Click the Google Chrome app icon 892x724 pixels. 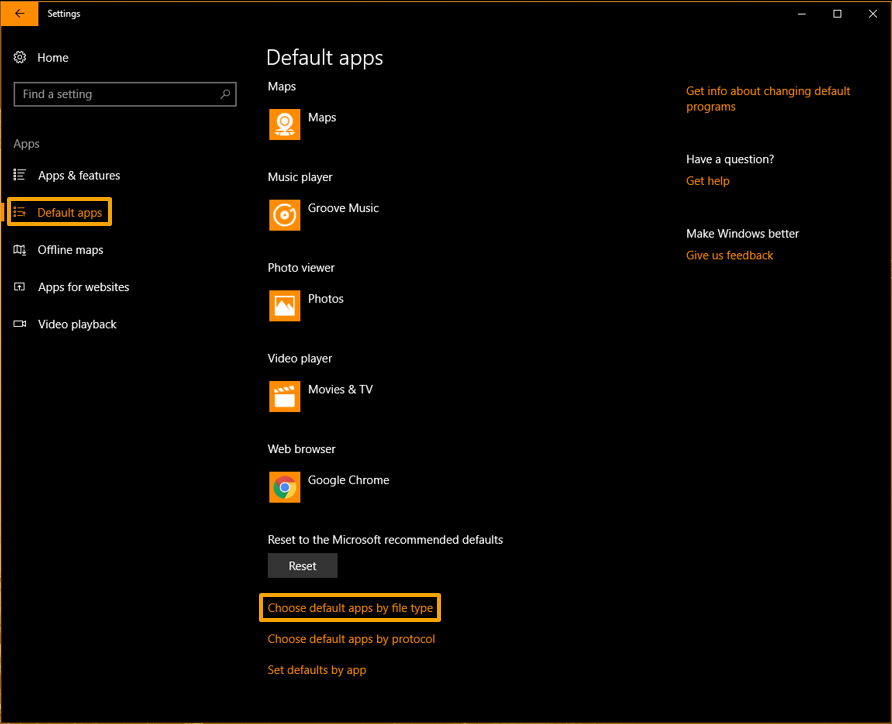point(284,487)
